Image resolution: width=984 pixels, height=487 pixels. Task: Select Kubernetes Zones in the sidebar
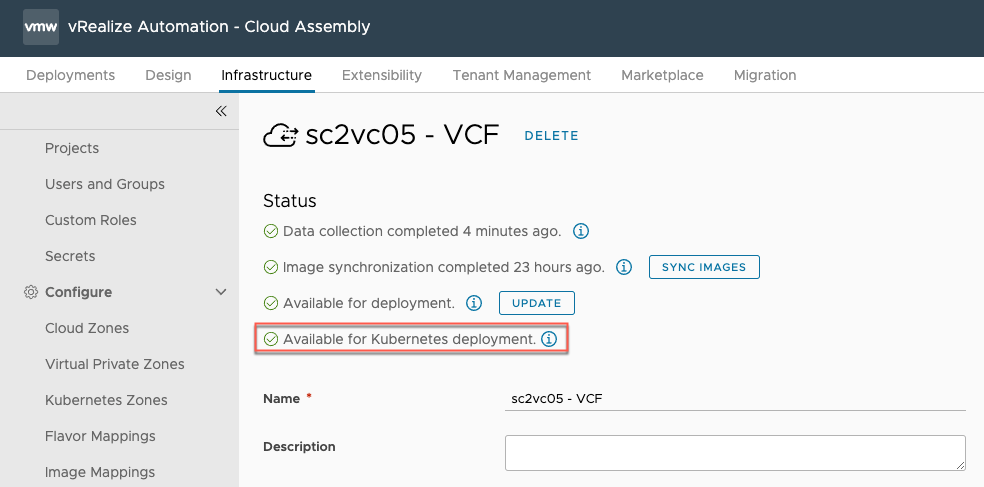(106, 400)
